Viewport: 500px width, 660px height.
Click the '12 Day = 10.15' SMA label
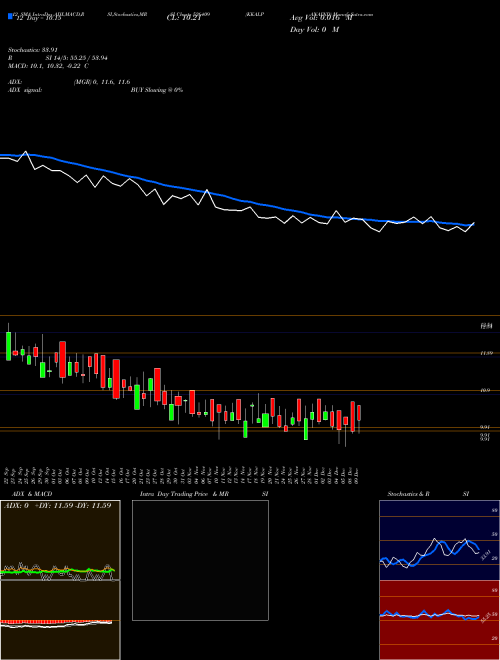(x=37, y=18)
